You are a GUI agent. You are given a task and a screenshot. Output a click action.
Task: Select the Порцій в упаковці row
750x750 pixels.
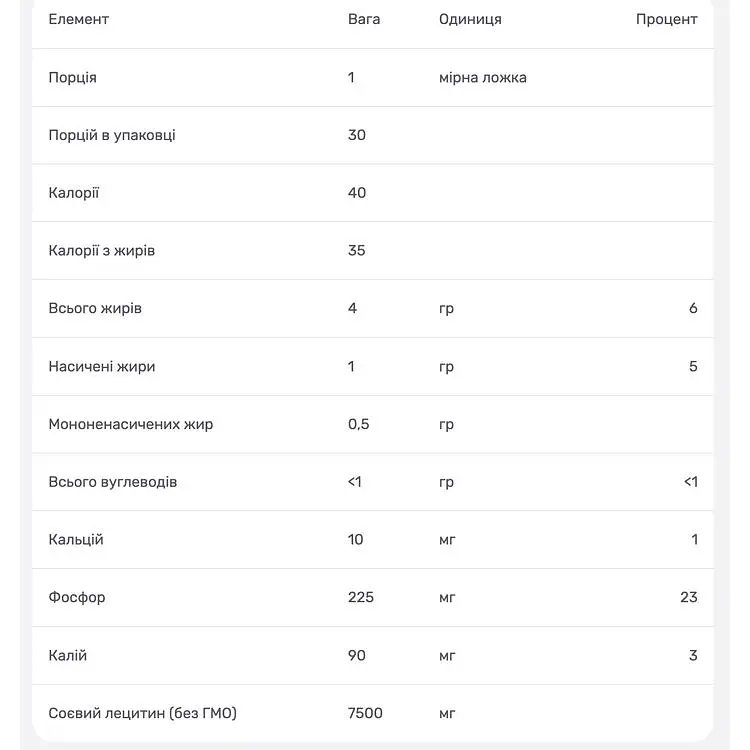click(372, 135)
